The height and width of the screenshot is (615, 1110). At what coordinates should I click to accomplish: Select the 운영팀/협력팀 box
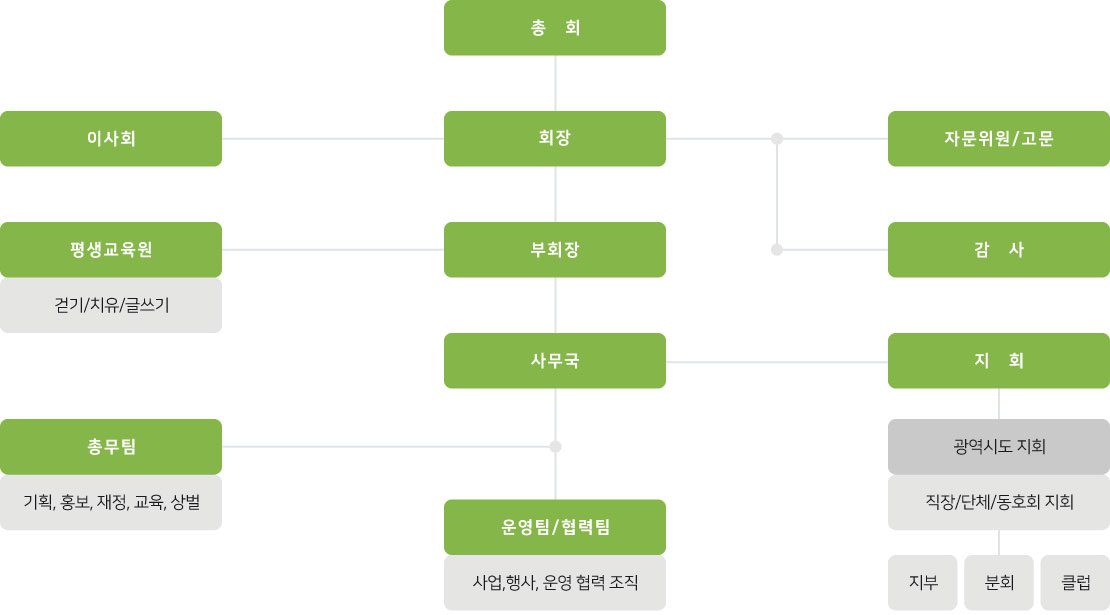click(x=554, y=527)
